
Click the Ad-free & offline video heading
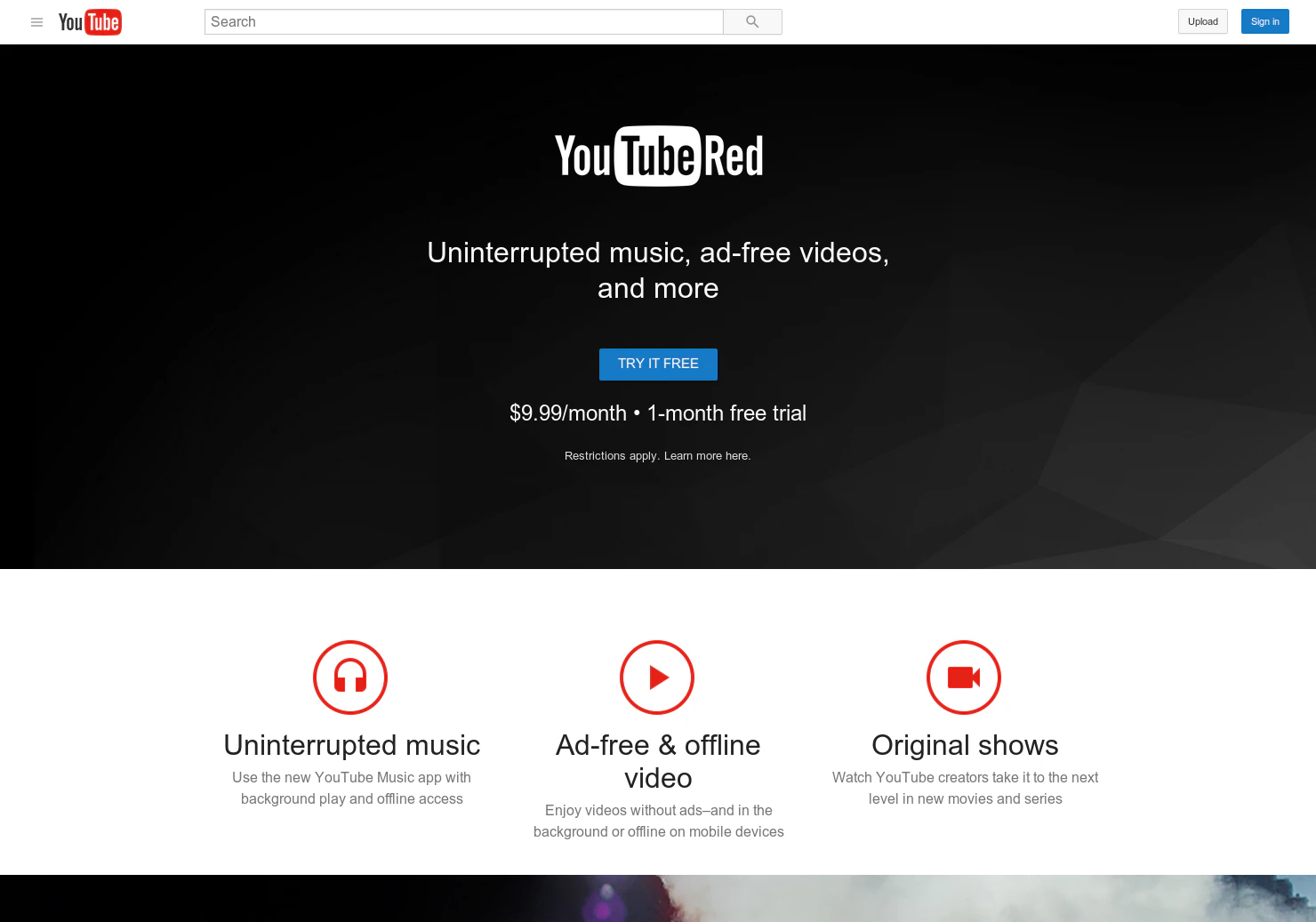coord(658,761)
